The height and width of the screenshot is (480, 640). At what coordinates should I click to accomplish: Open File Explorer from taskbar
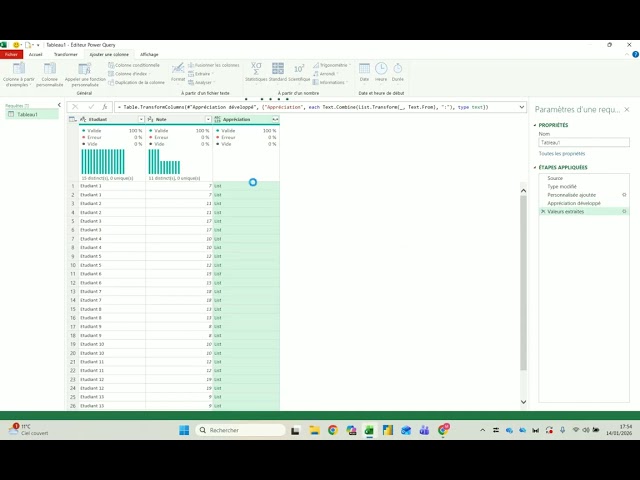[314, 430]
